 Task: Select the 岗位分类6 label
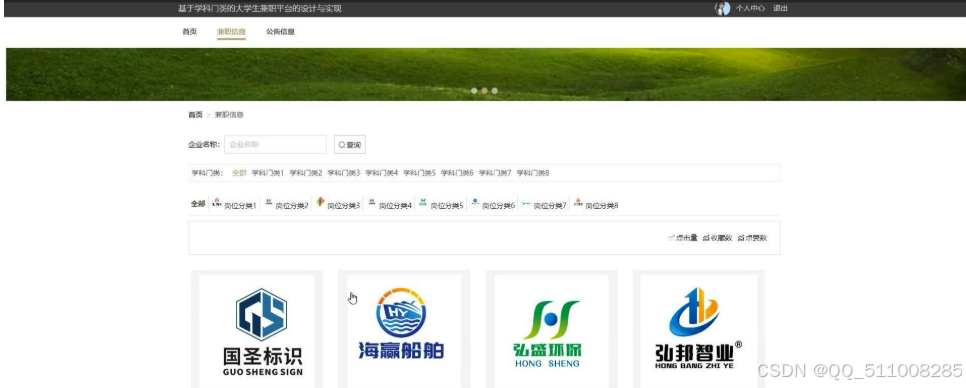point(498,206)
